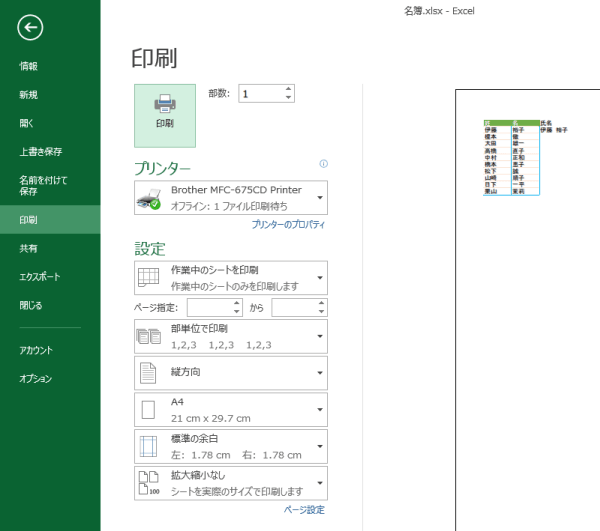The height and width of the screenshot is (531, 600).
Task: Select 上書き保存 in the sidebar
Action: (x=50, y=152)
